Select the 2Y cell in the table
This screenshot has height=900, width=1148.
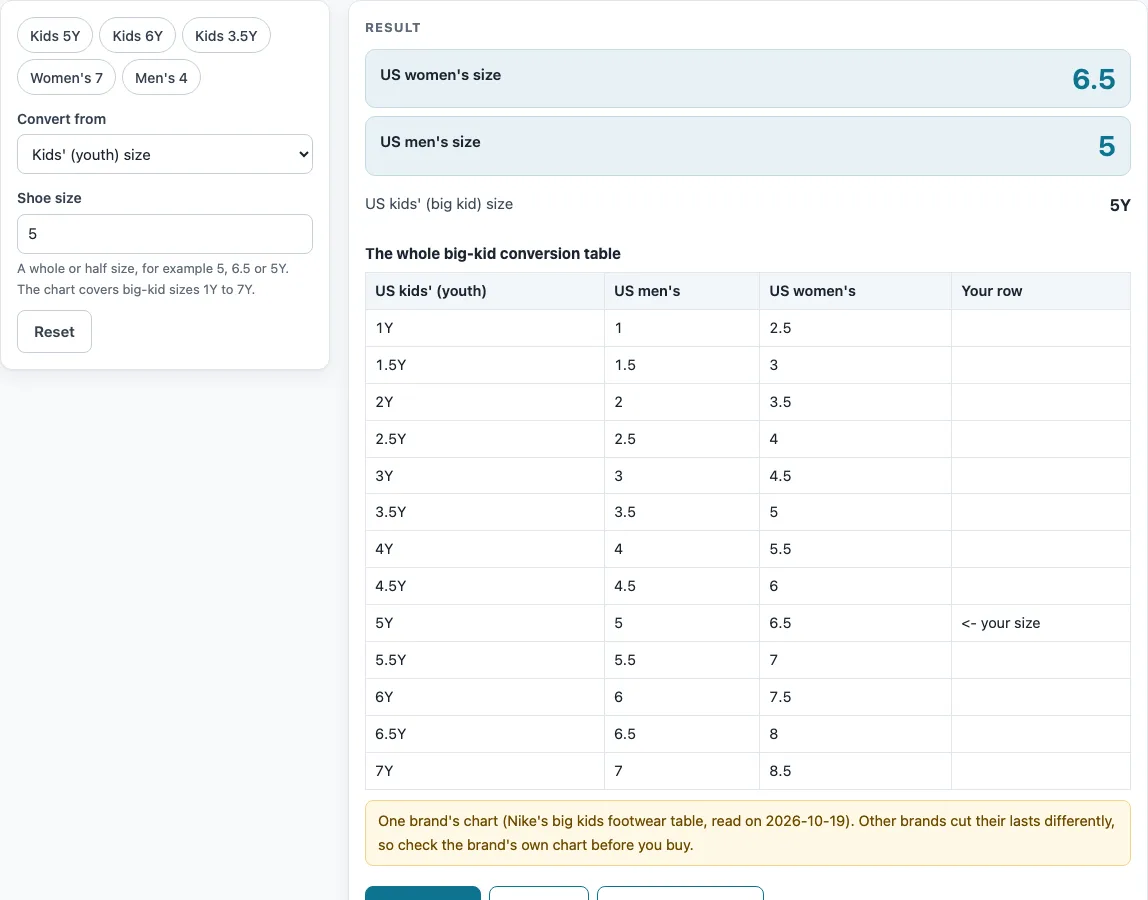point(485,402)
